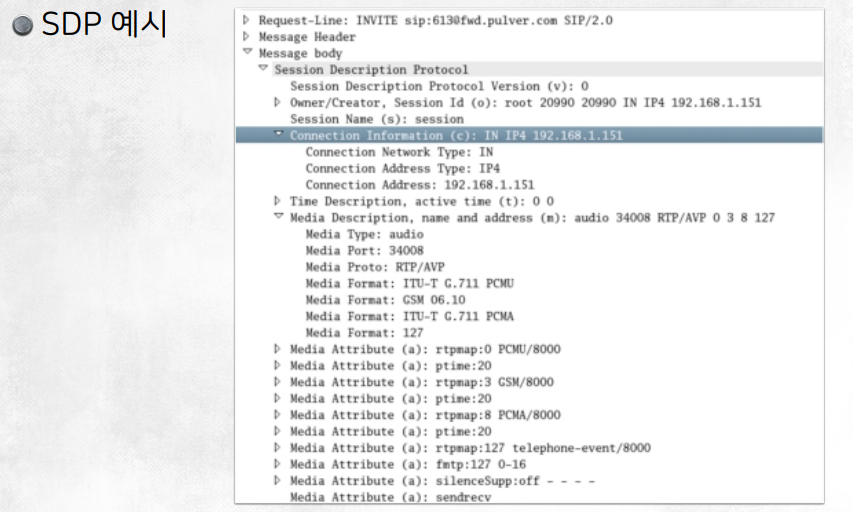
Task: Select Connection Address Type: IP4
Action: click(x=403, y=168)
